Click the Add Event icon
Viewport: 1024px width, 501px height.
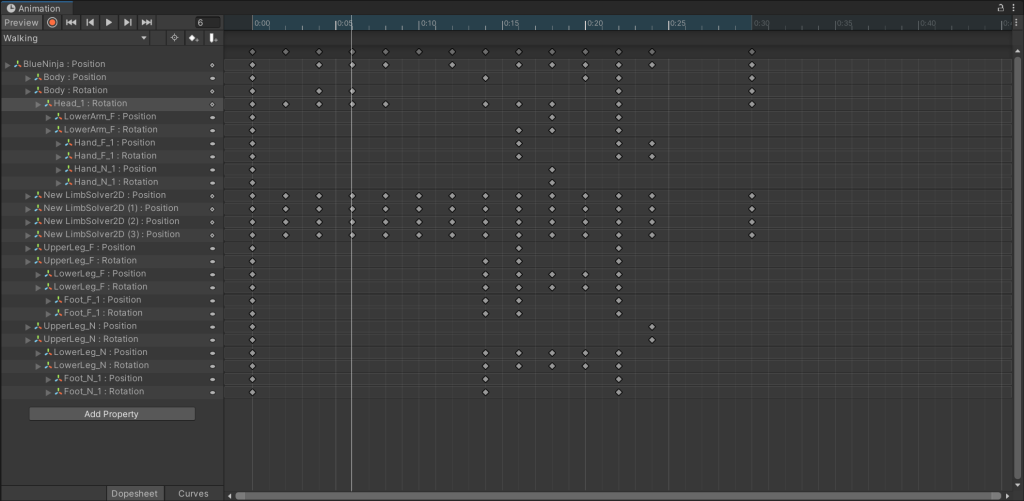213,38
